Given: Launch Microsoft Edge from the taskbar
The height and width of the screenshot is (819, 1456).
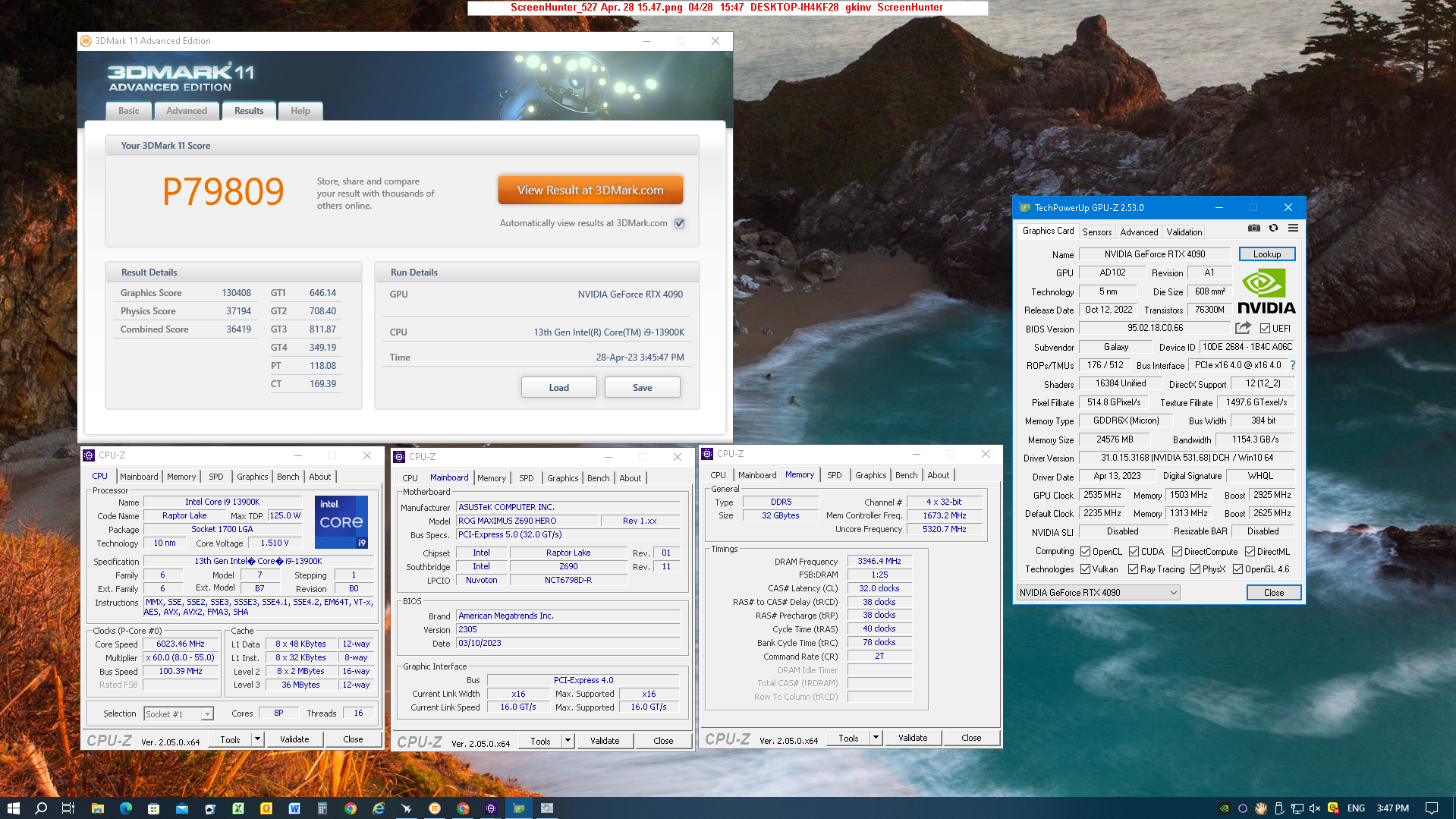Looking at the screenshot, I should [125, 808].
